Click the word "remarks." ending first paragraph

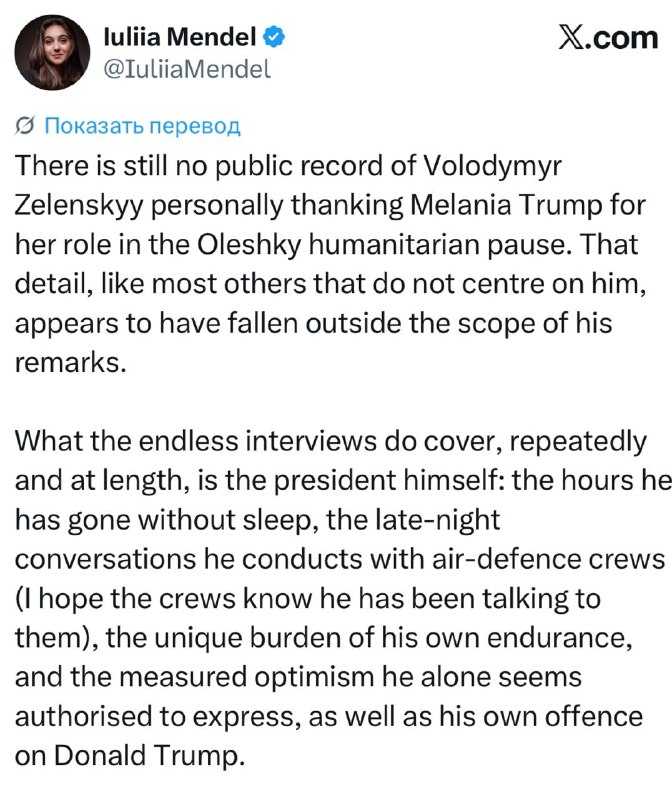(x=70, y=363)
